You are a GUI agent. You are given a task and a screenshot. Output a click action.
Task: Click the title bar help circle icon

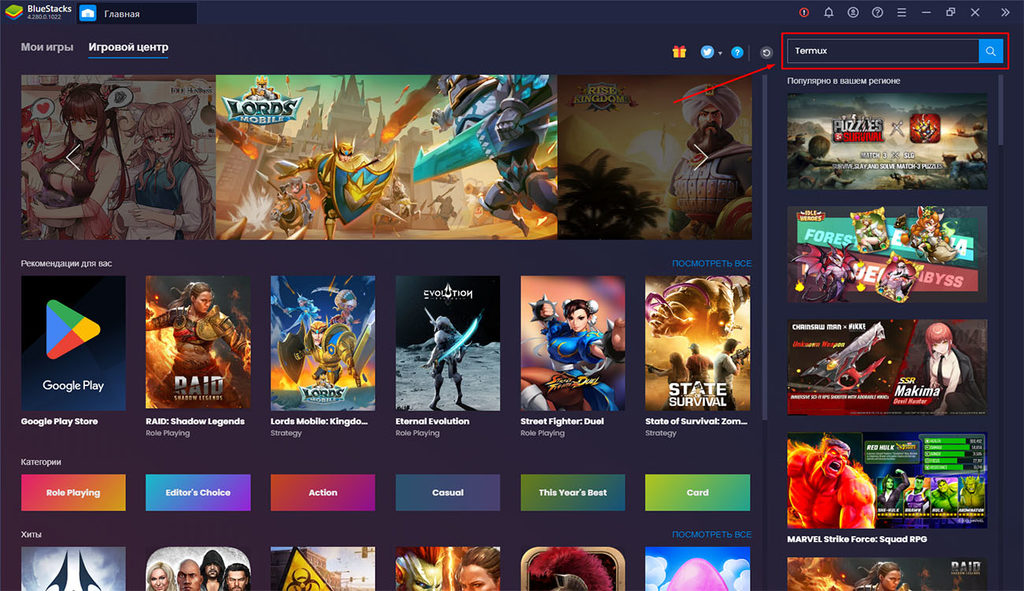click(877, 12)
